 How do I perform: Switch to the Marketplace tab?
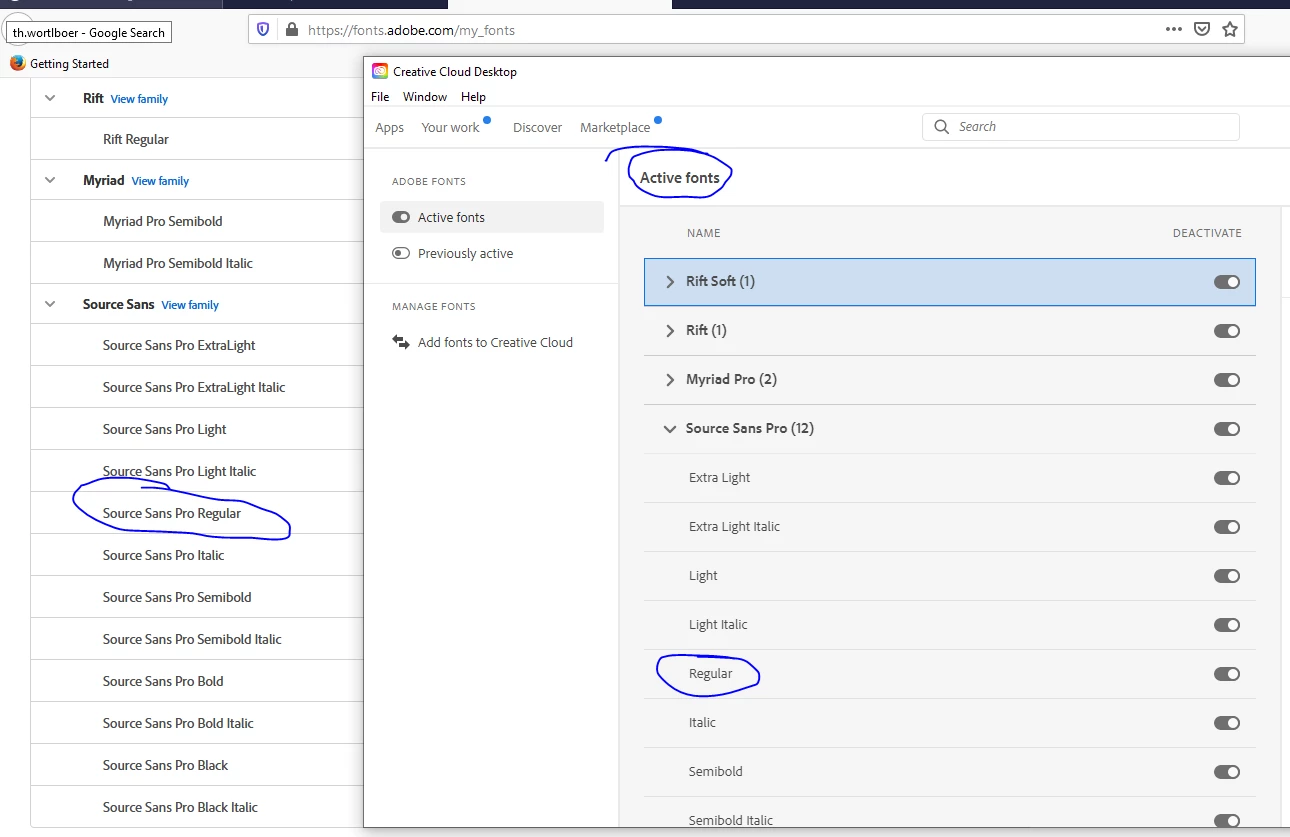tap(615, 127)
